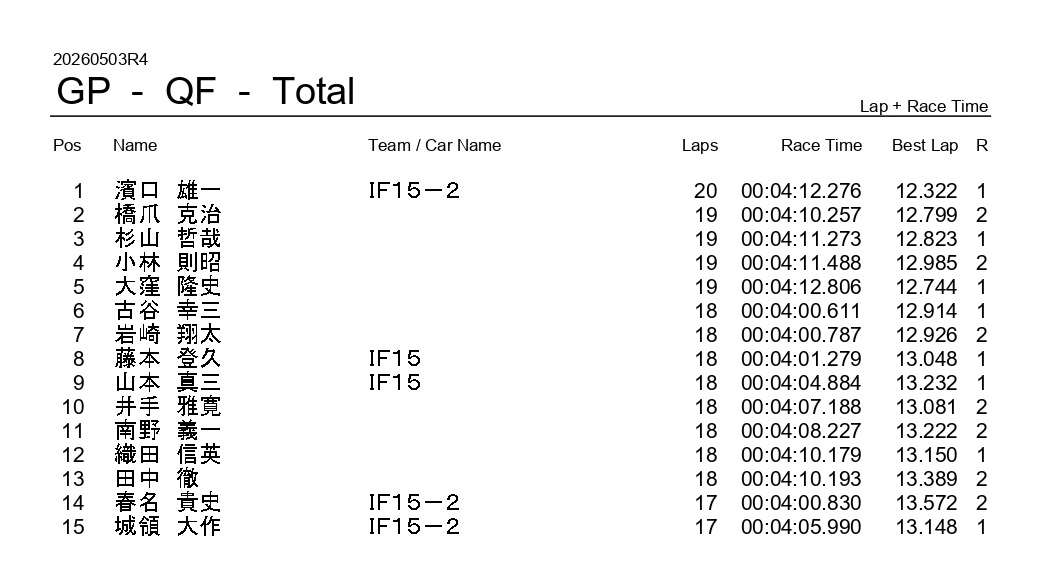
Task: Click driver name 井手 雅寛
Action: [x=167, y=407]
